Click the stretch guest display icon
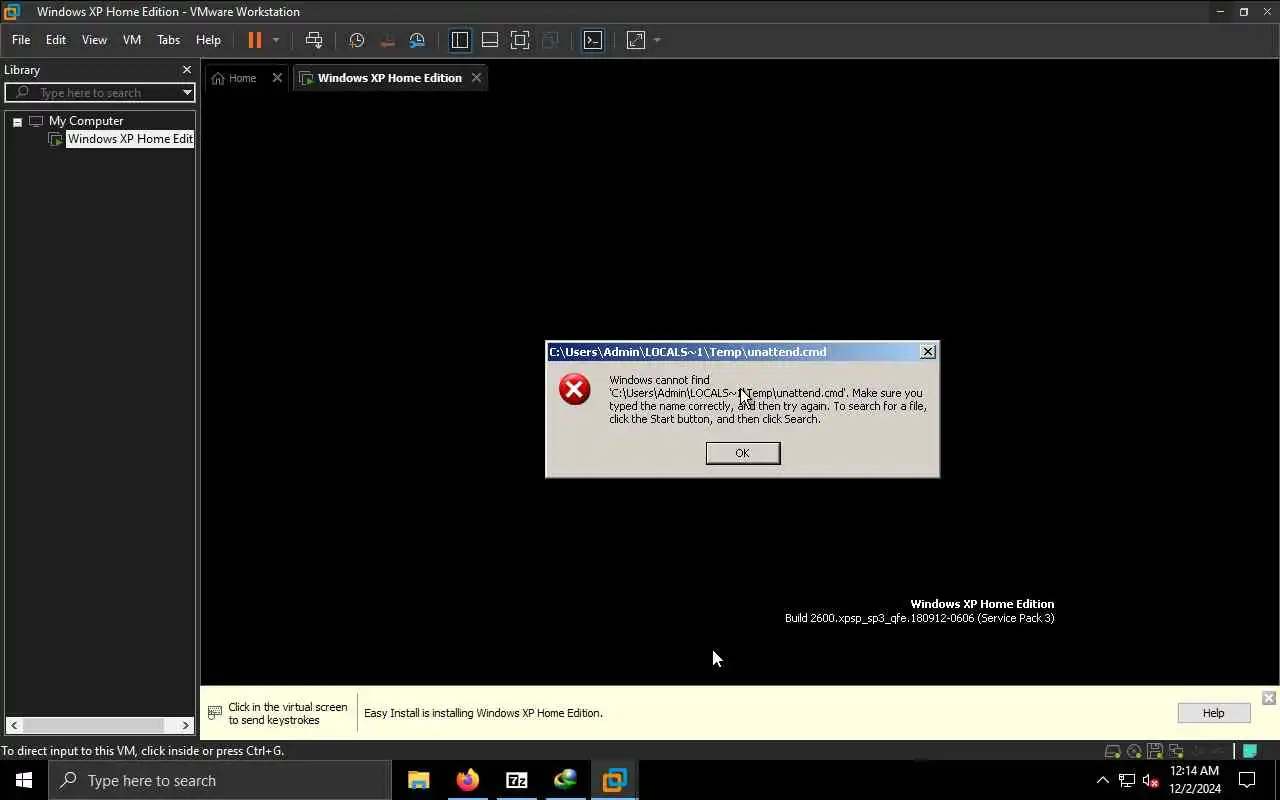 click(636, 40)
